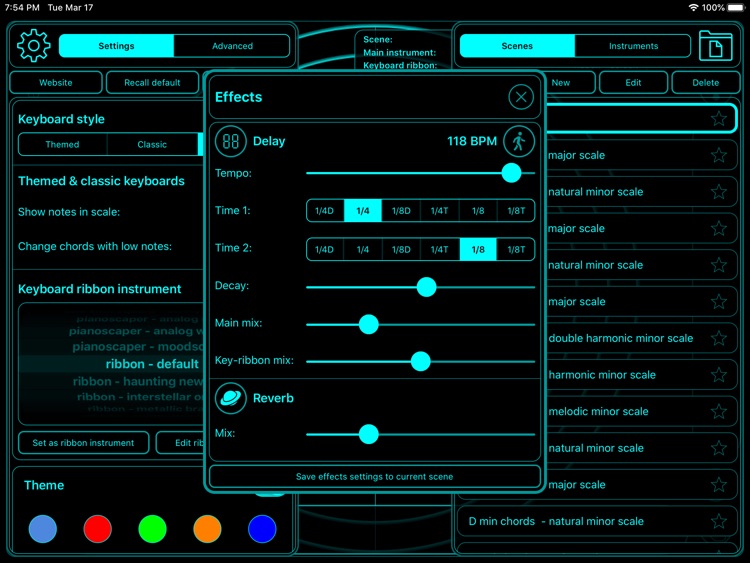Switch to the Instruments tab

(x=633, y=46)
